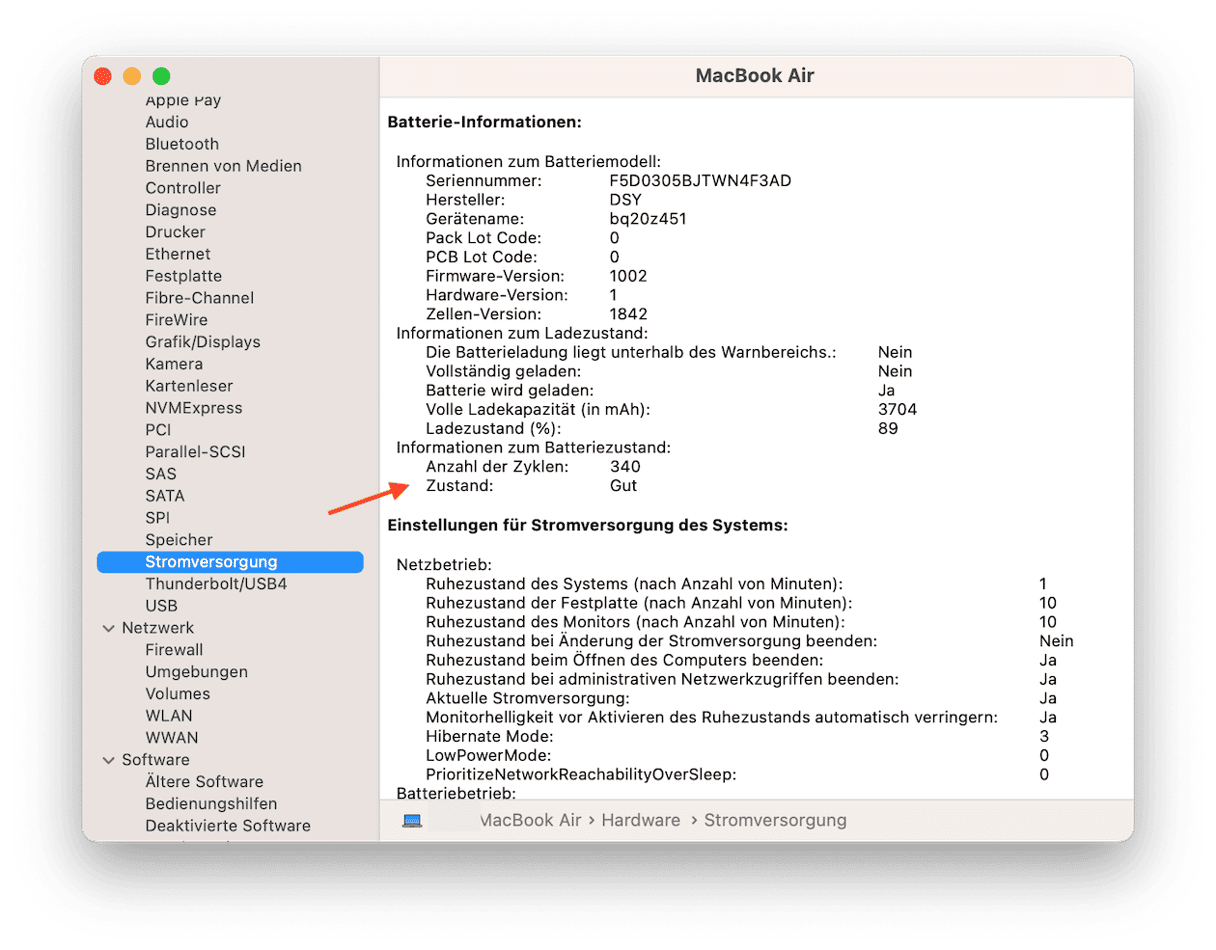Select Deaktivierte Software in the sidebar

(228, 826)
